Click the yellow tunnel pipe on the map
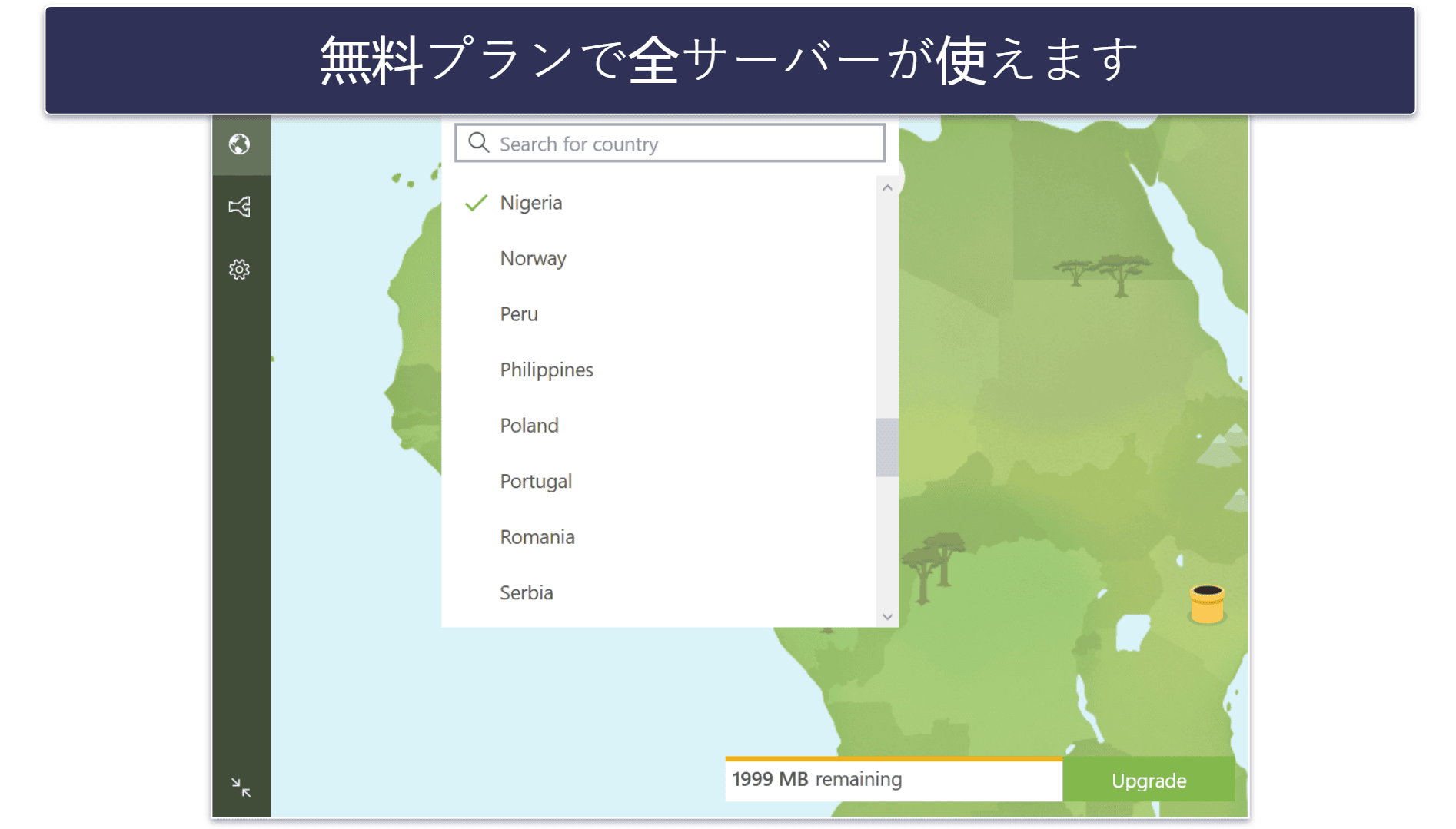Viewport: 1456px width, 829px height. point(1207,604)
